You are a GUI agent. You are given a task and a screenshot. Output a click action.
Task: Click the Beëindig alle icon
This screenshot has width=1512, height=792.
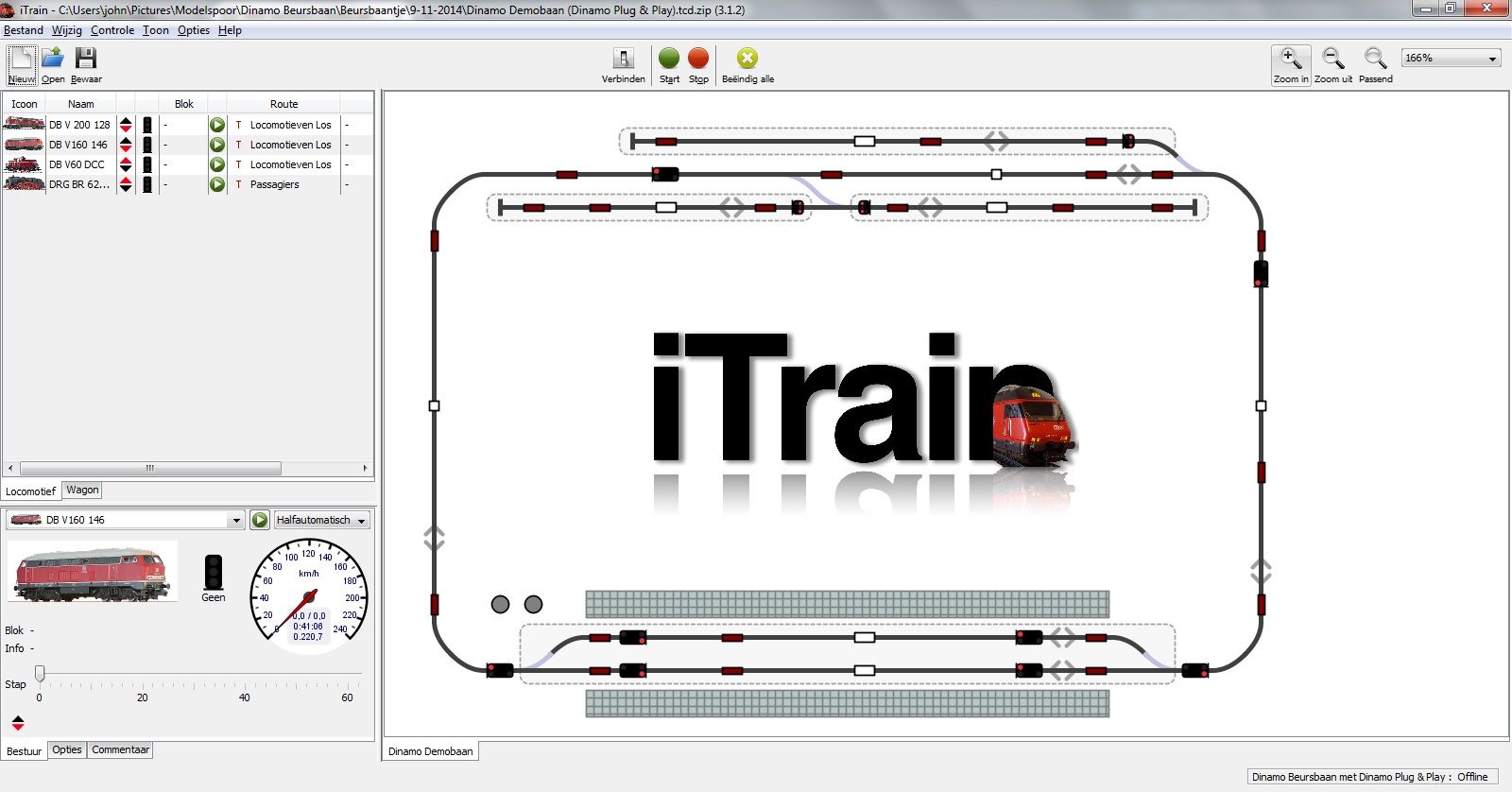[x=747, y=65]
